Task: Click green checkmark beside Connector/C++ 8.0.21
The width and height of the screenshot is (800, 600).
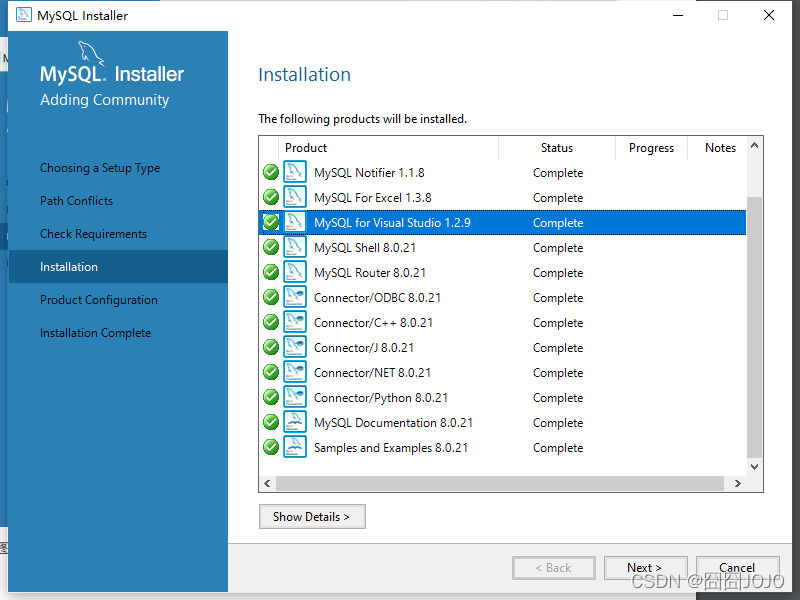Action: pos(271,322)
